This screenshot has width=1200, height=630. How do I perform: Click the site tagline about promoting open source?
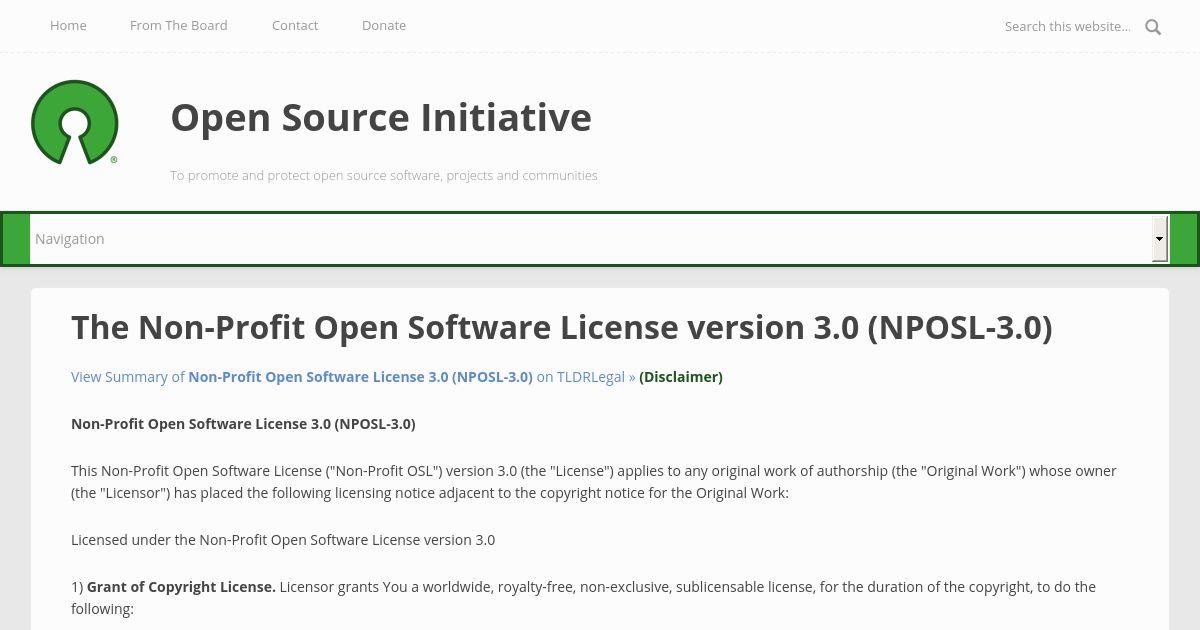[384, 175]
